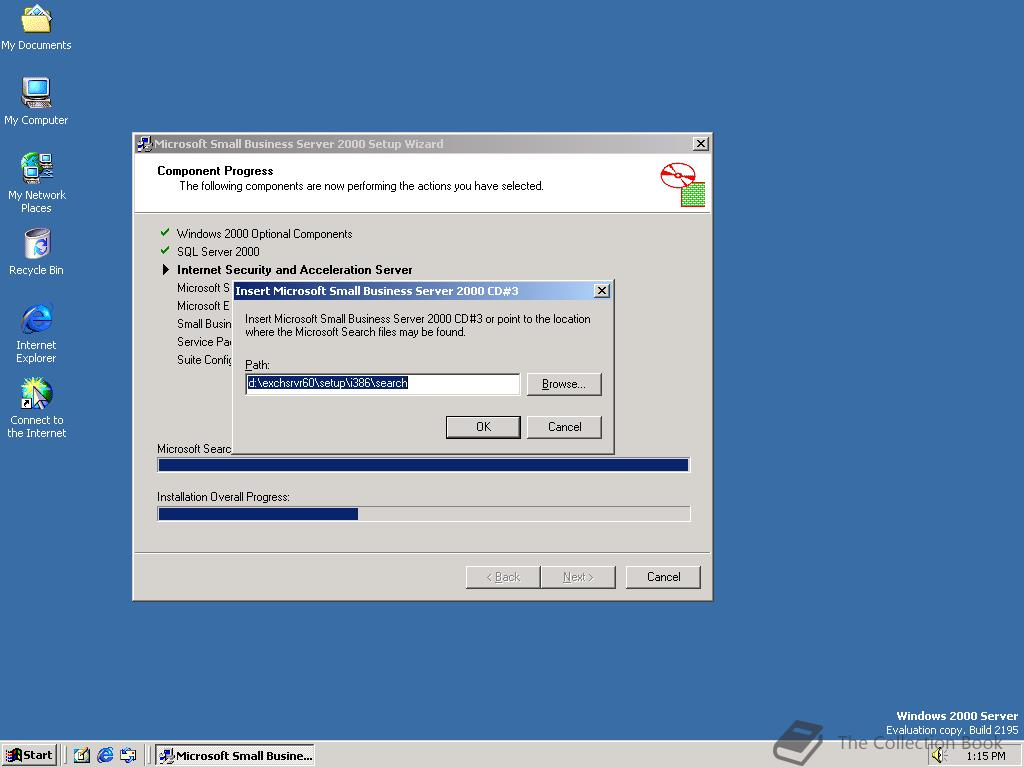Click Cancel in Setup Wizard
The height and width of the screenshot is (768, 1024).
coord(664,577)
